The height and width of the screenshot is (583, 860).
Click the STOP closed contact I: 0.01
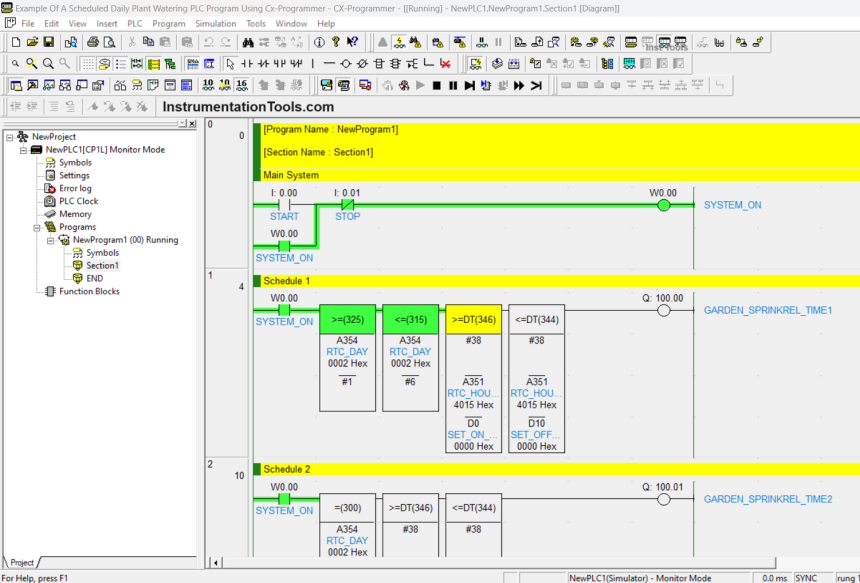347,205
